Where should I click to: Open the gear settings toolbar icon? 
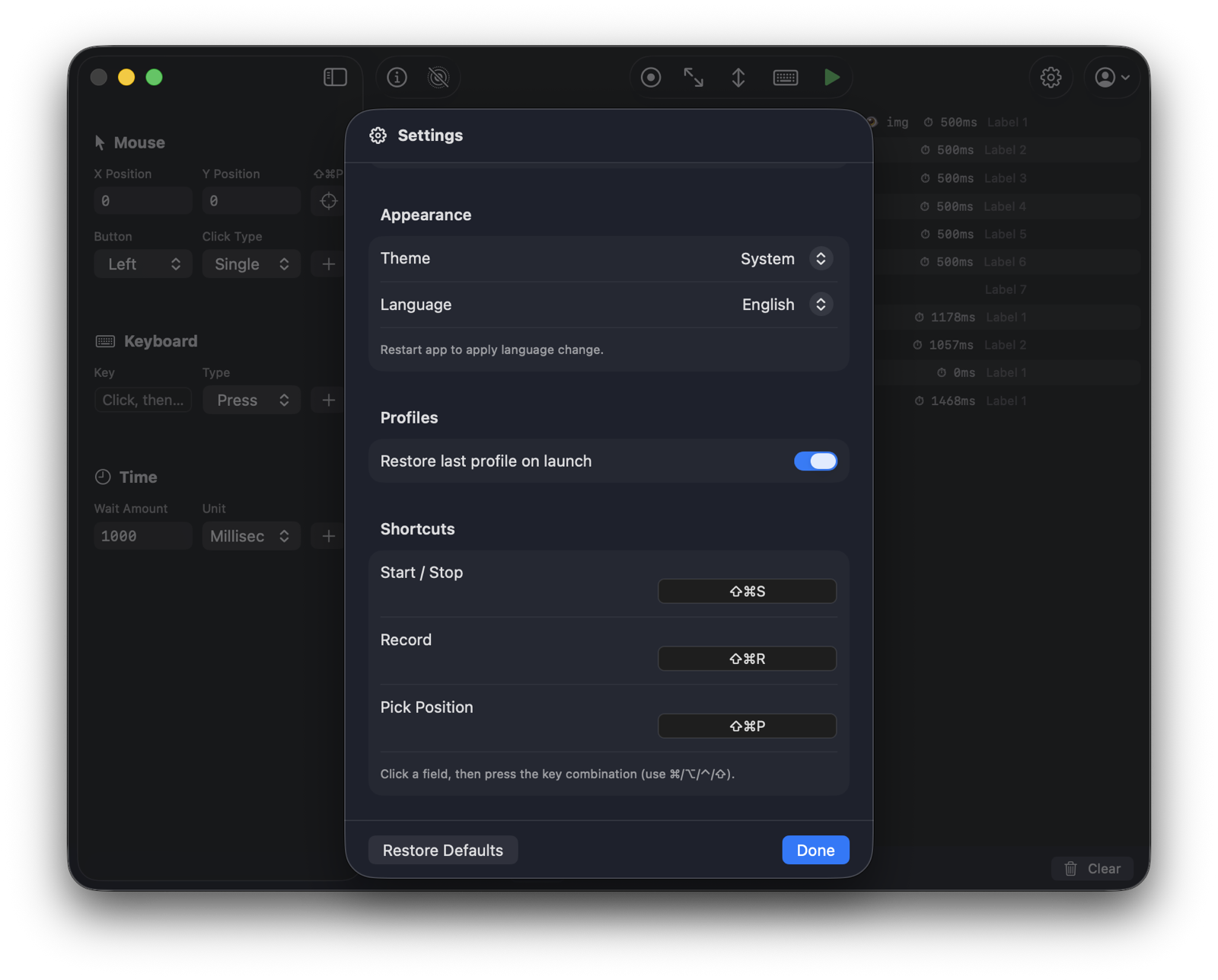pos(1051,77)
